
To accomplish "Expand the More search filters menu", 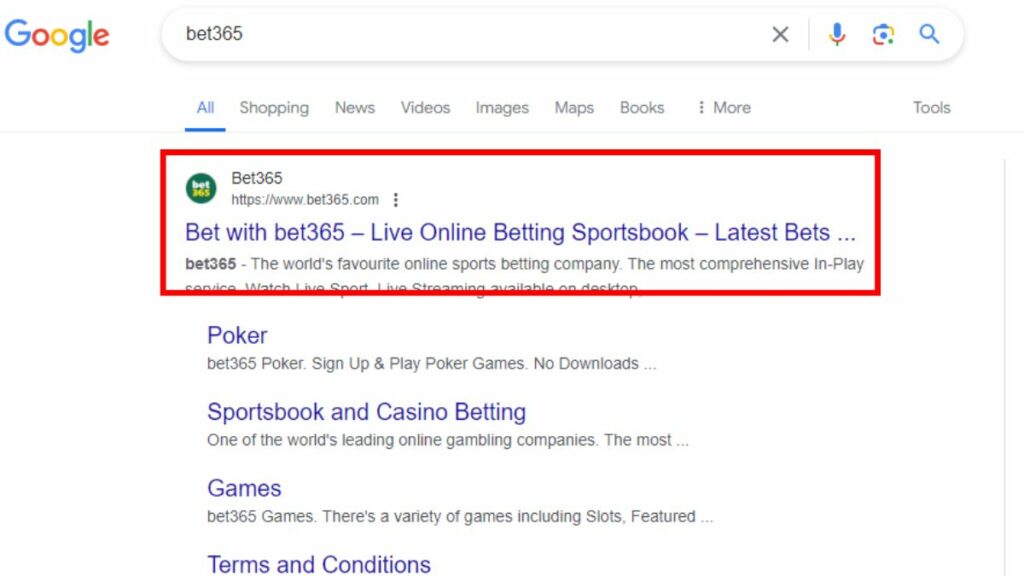I will click(724, 108).
